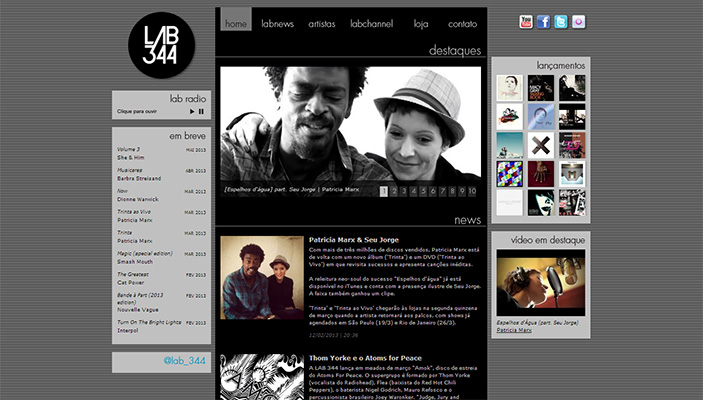Show slide 8 in destaques
Screen dimensions: 703x400
(452, 191)
